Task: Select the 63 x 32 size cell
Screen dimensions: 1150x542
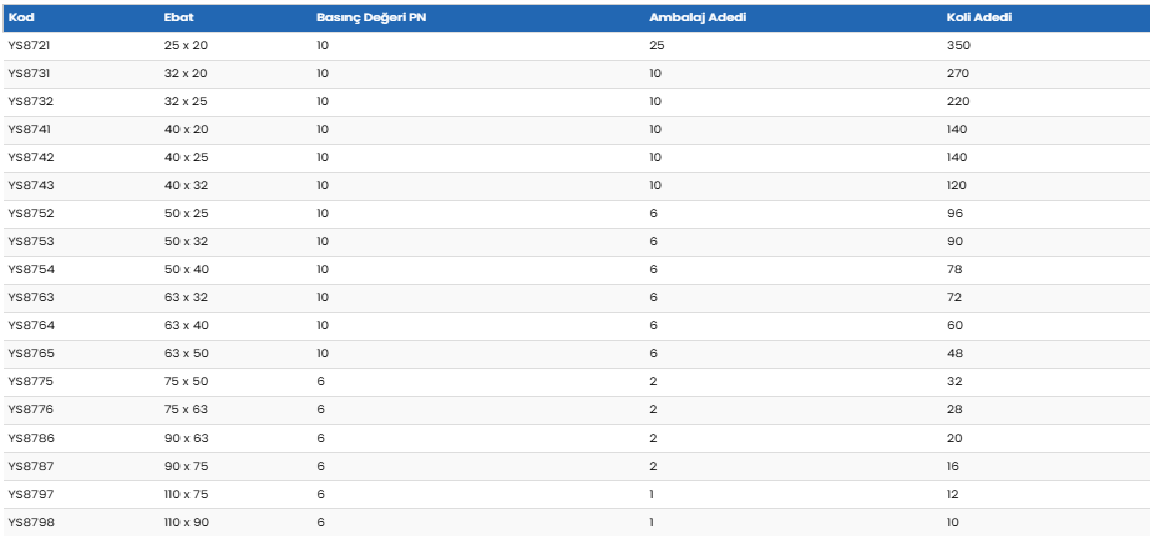Action: pos(185,297)
